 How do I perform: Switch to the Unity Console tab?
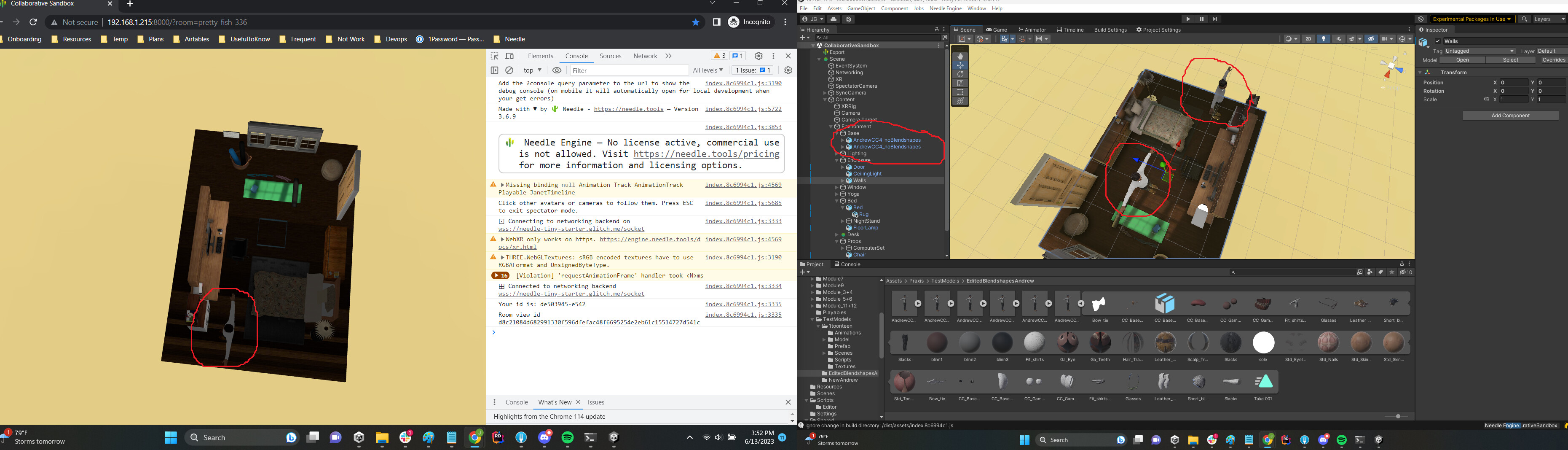847,264
